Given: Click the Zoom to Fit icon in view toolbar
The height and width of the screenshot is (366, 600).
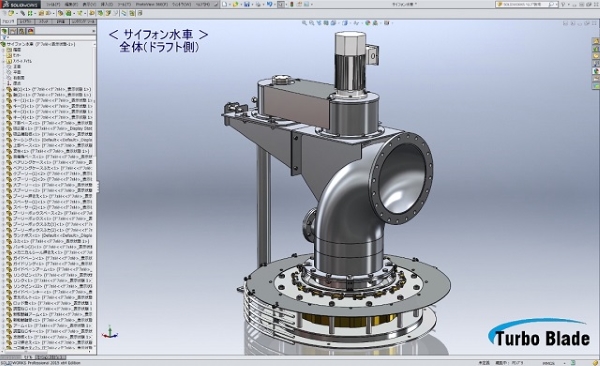Looking at the screenshot, I should (305, 23).
